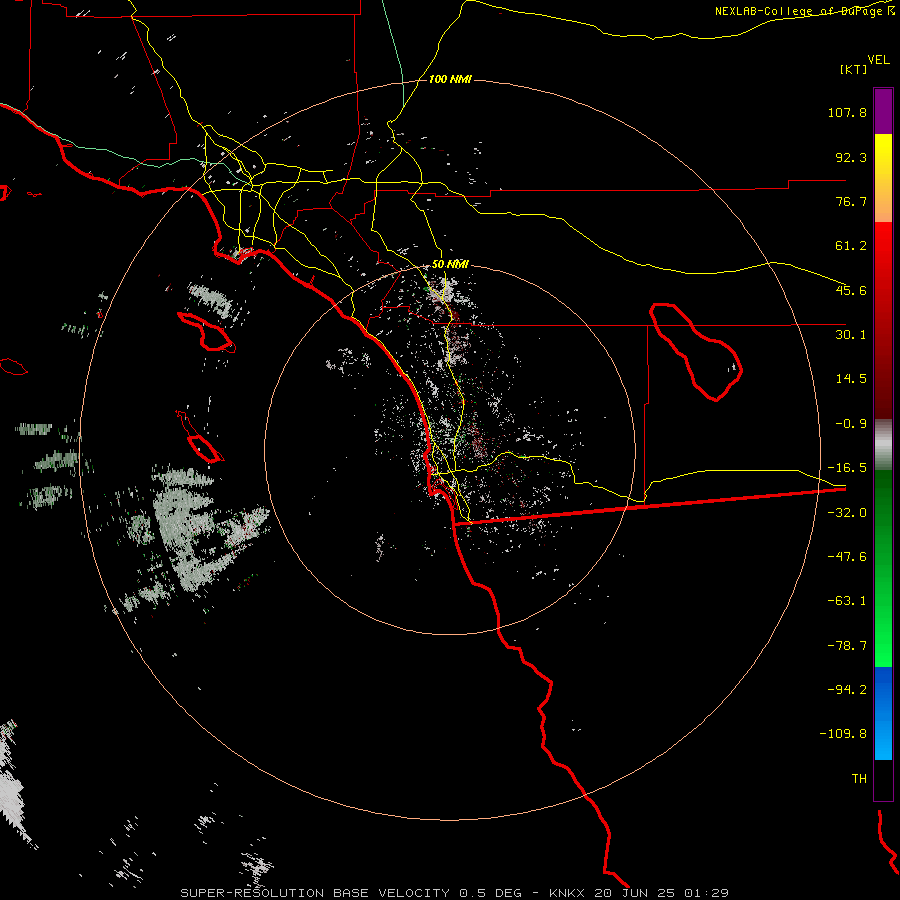This screenshot has width=900, height=900.
Task: Click the 61.2 velocity scale value
Action: [851, 246]
